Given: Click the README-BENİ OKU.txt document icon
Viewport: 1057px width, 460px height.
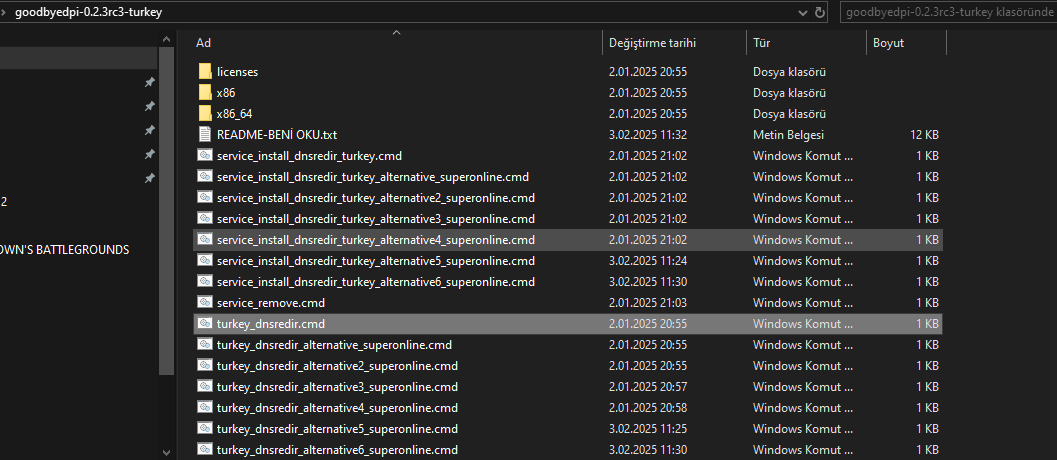Looking at the screenshot, I should 205,134.
